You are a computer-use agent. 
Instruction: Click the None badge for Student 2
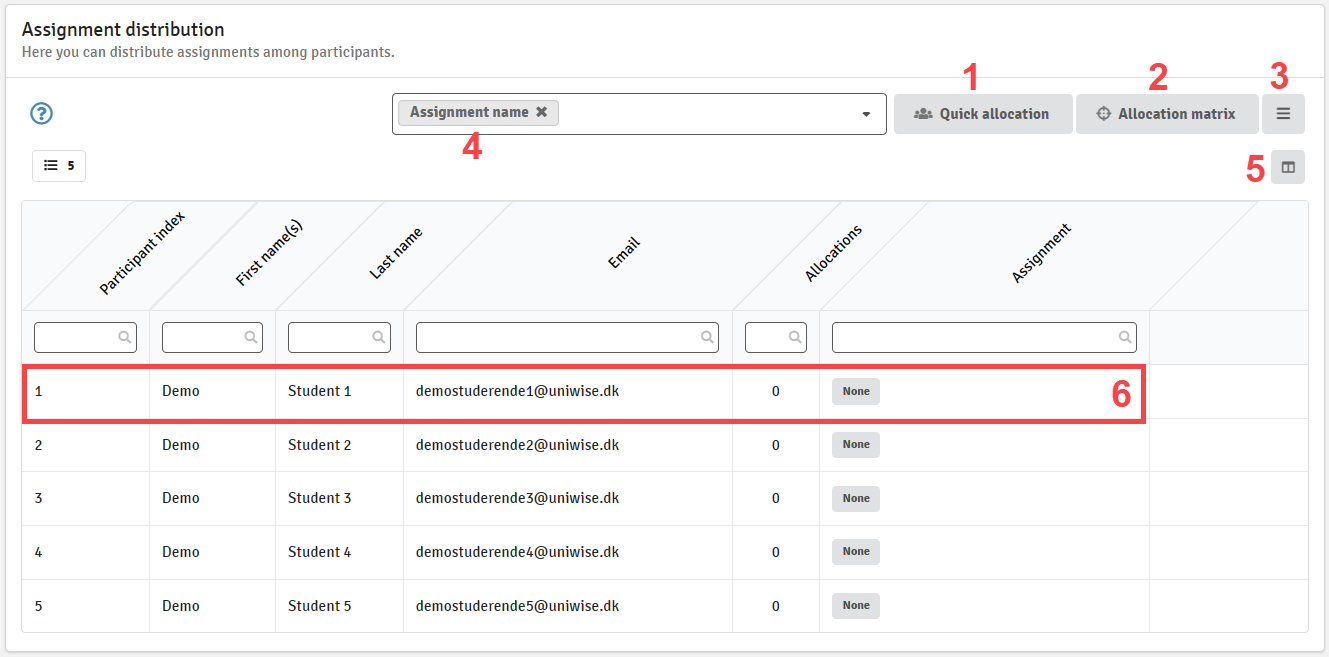point(856,444)
